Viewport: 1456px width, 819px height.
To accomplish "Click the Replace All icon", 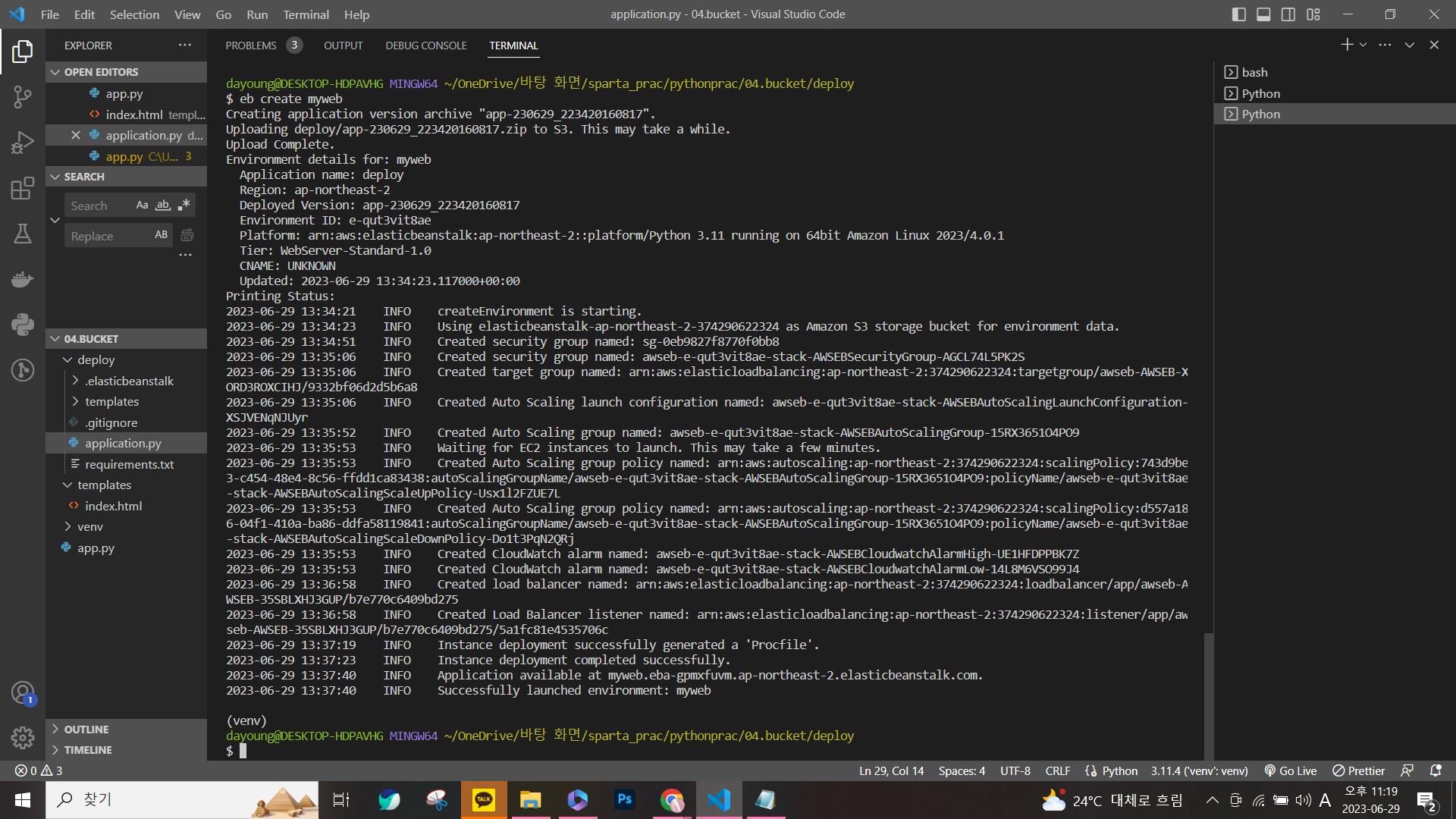I will 187,235.
